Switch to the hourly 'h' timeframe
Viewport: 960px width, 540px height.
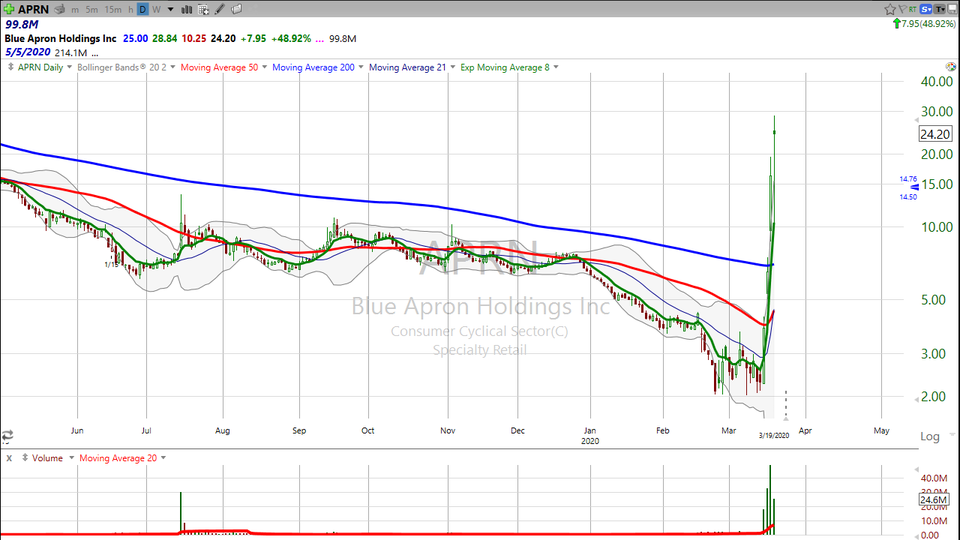coord(130,10)
